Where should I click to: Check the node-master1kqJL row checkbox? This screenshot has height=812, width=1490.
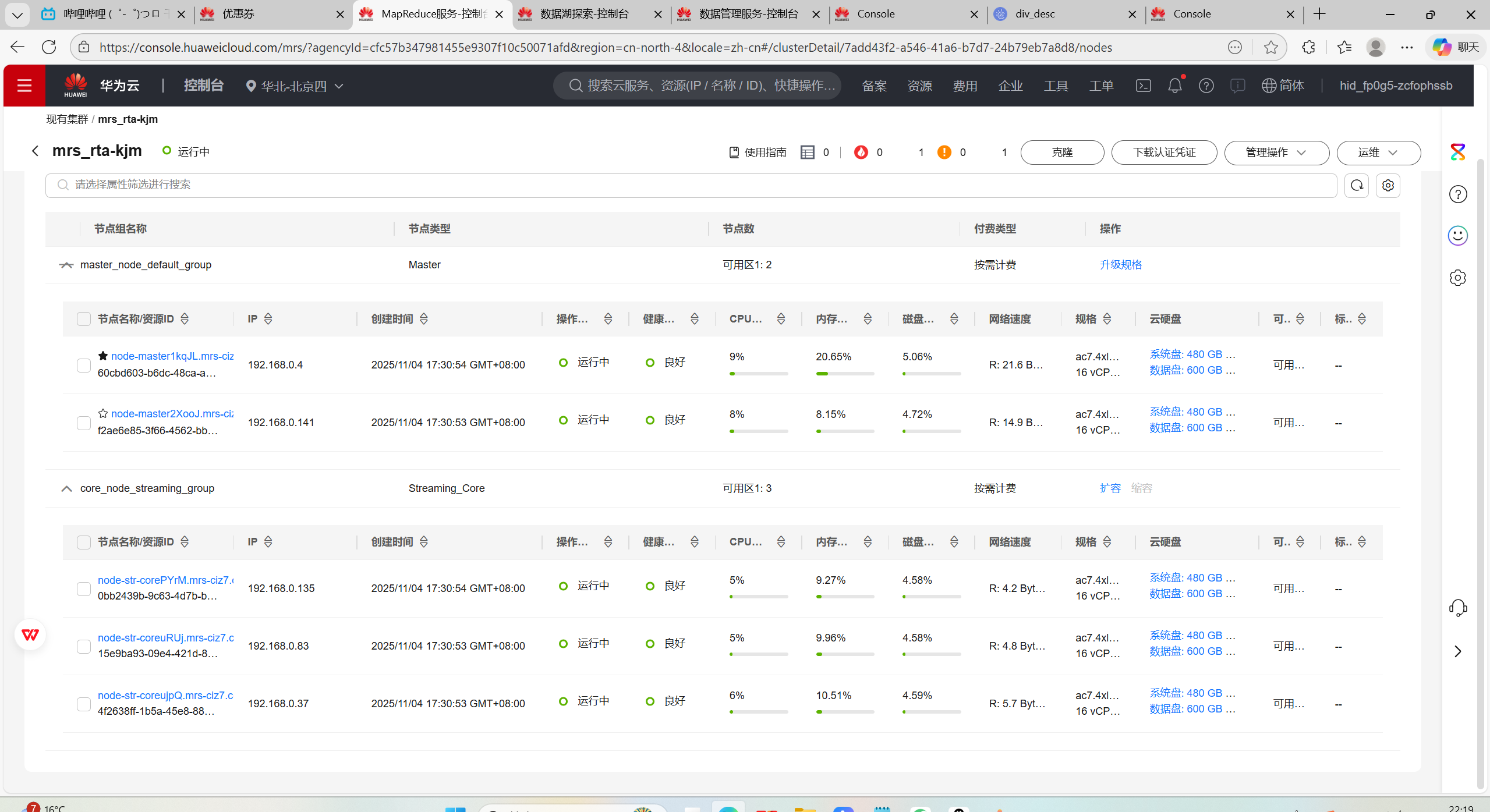click(x=84, y=365)
